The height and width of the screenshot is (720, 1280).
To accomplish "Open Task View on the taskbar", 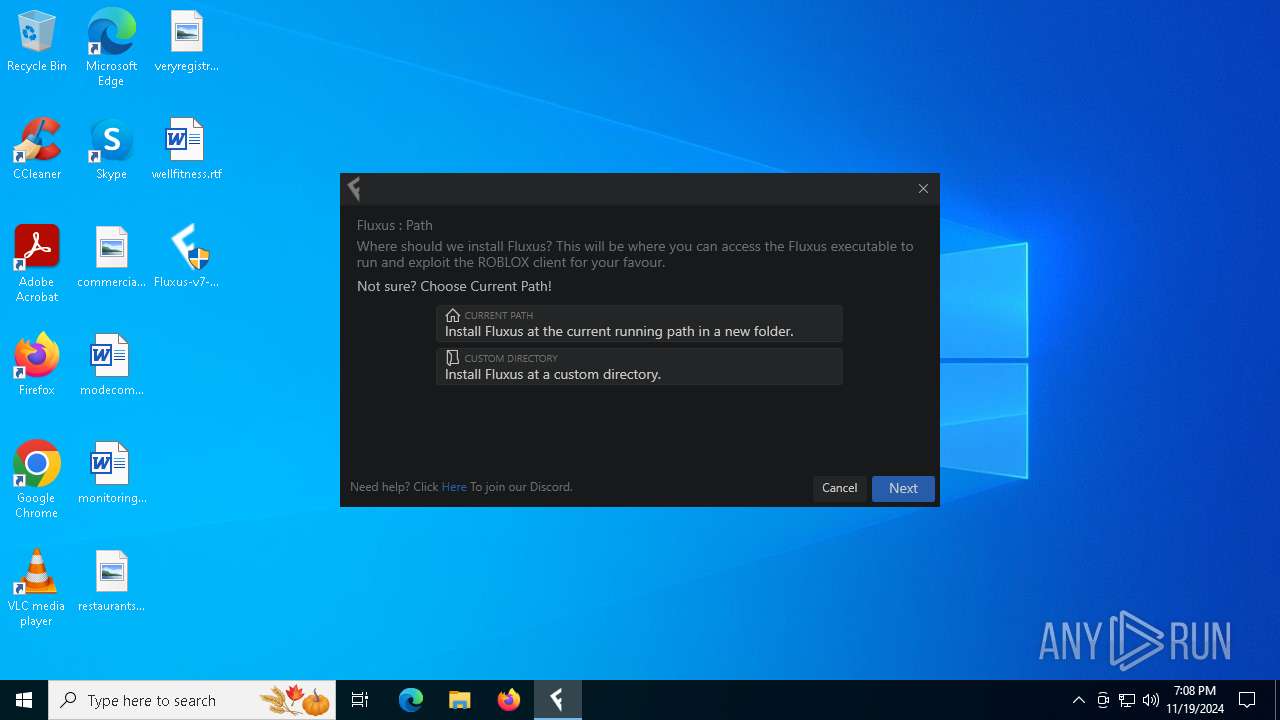I will pos(360,700).
